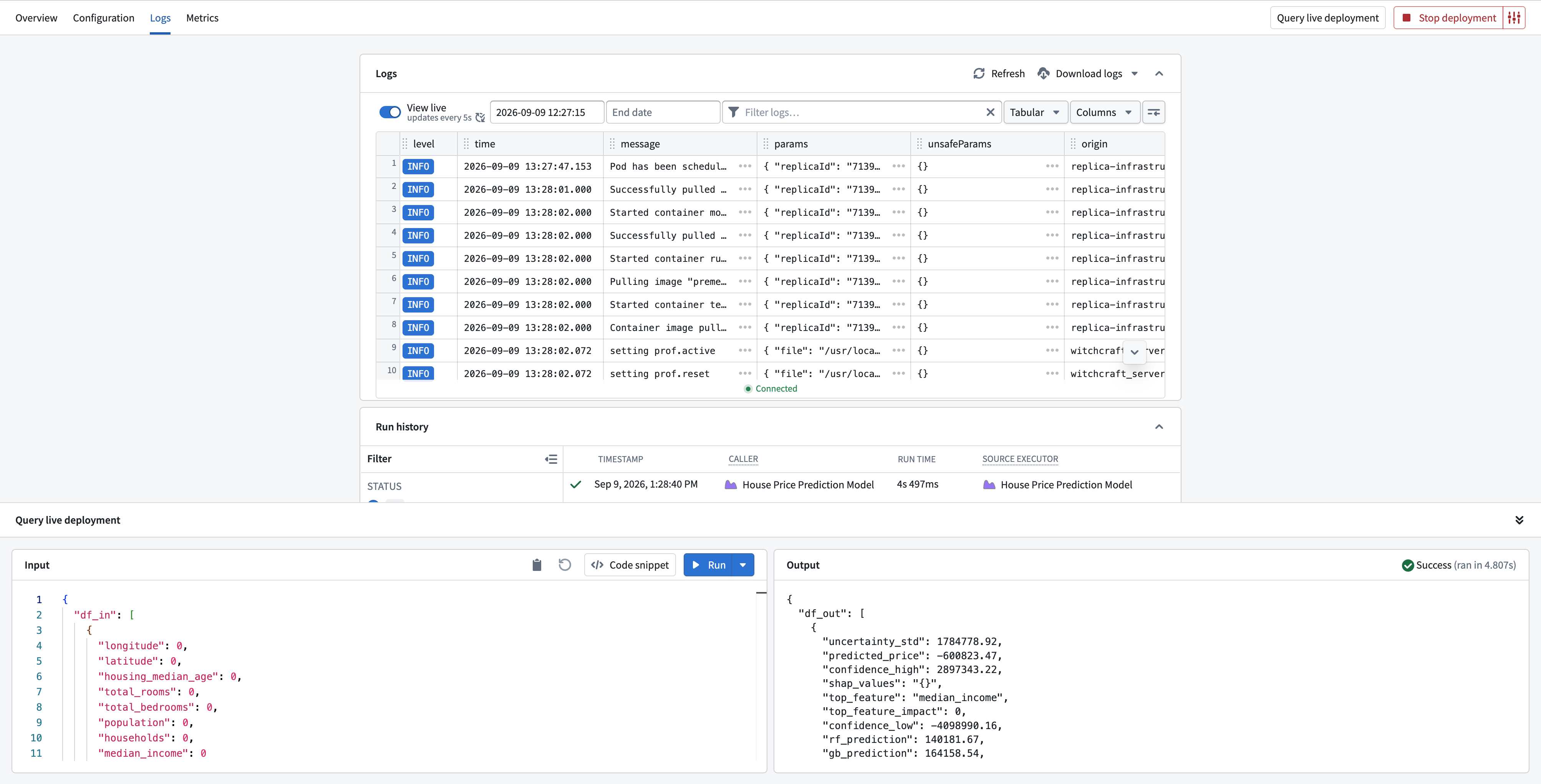1541x784 pixels.
Task: Click the time column drag handle
Action: point(467,144)
